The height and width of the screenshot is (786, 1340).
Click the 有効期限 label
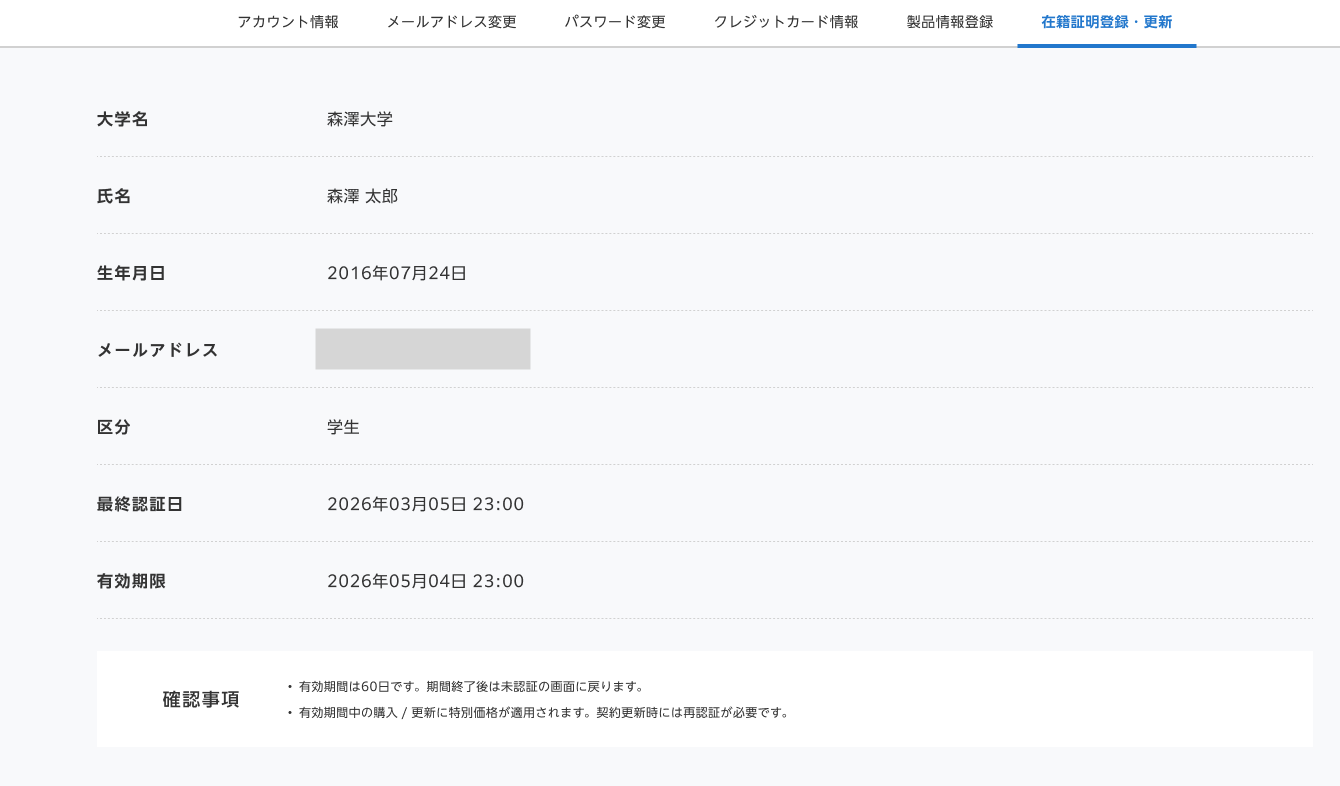click(x=131, y=581)
